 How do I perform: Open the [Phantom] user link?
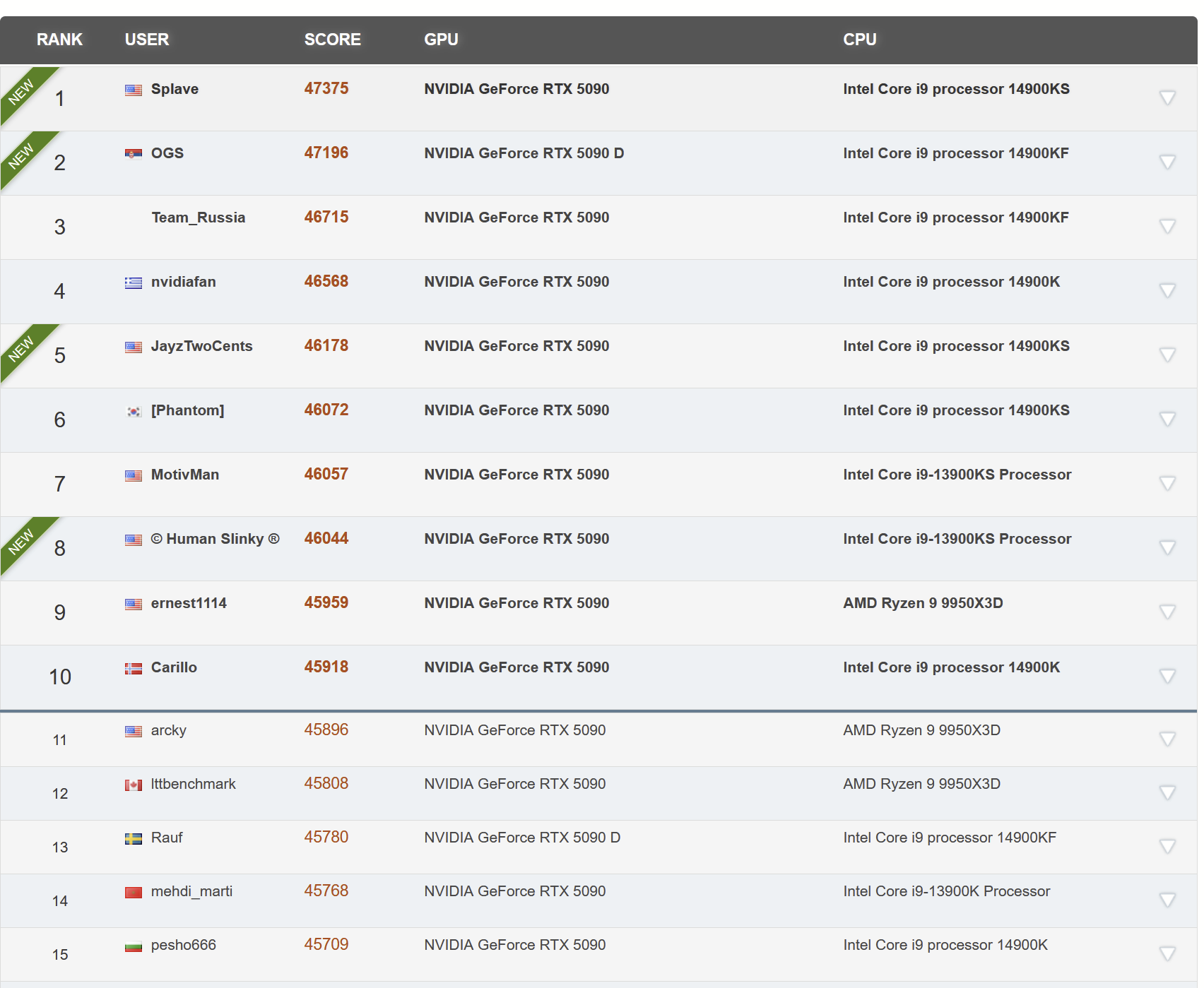click(x=187, y=410)
